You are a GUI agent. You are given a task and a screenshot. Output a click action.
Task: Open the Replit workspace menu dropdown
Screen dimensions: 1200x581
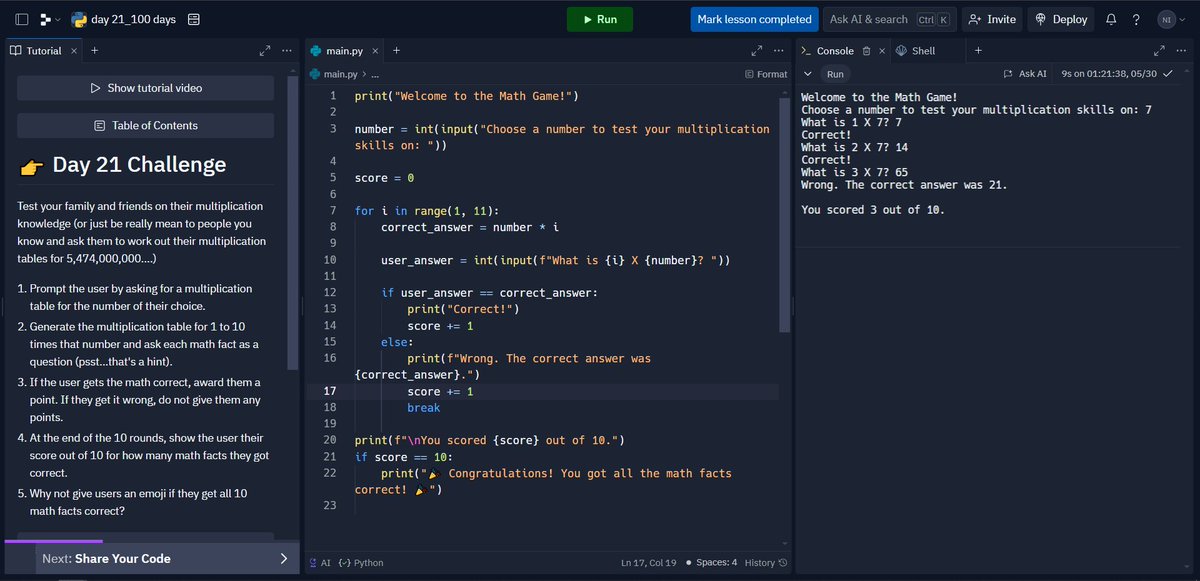(49, 19)
